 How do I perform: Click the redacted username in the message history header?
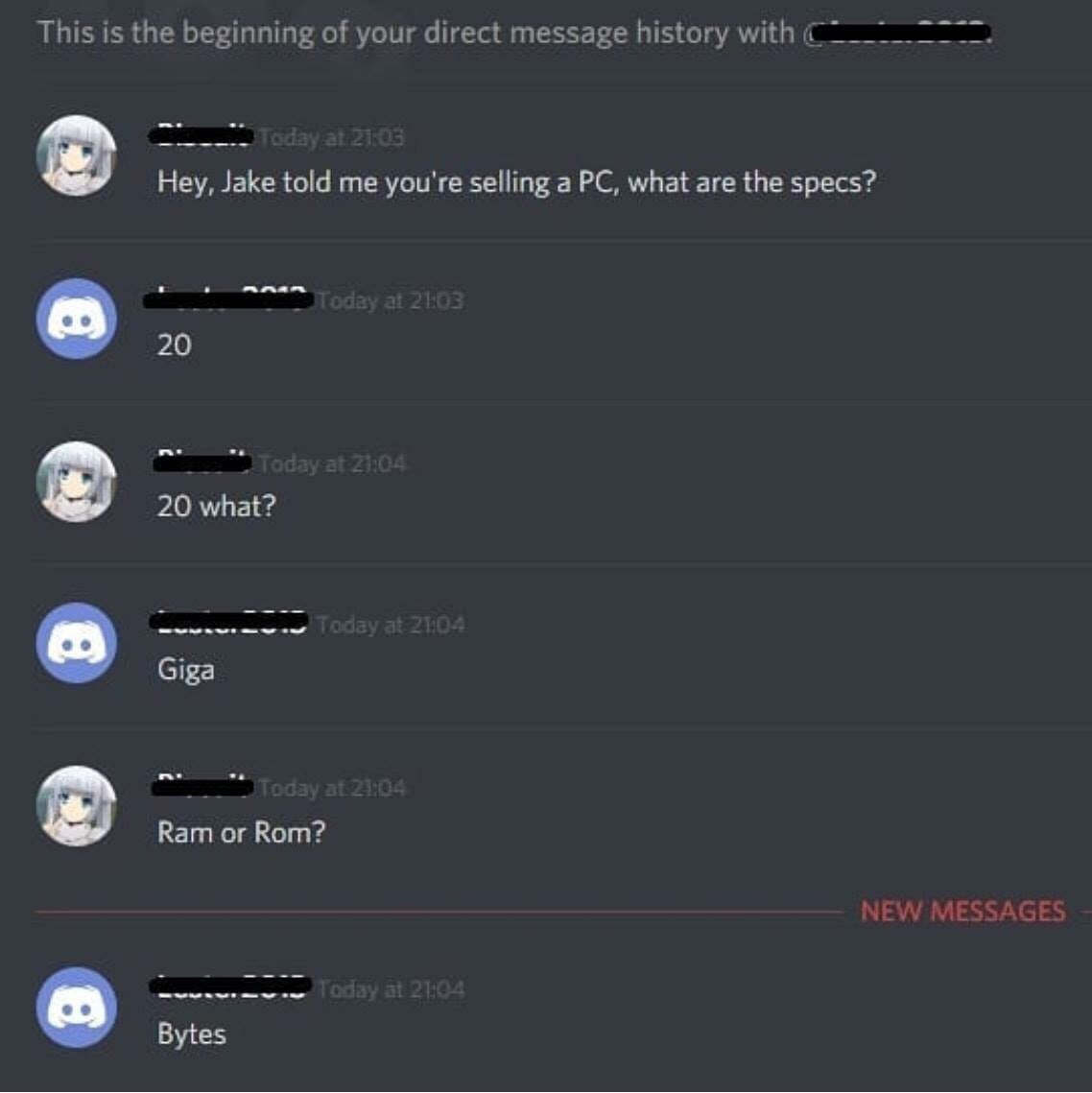(897, 33)
